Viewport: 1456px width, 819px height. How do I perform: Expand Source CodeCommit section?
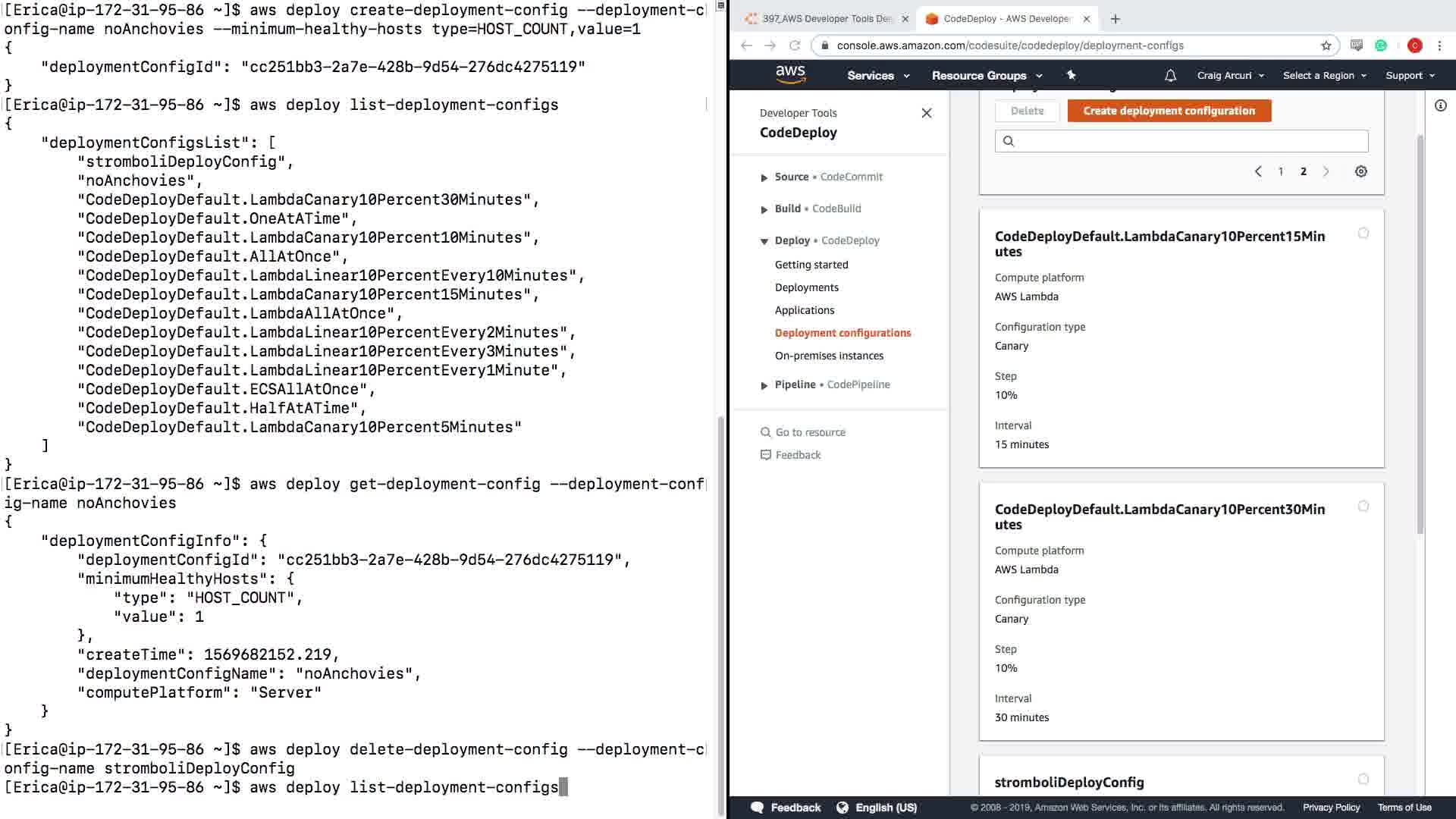(764, 177)
